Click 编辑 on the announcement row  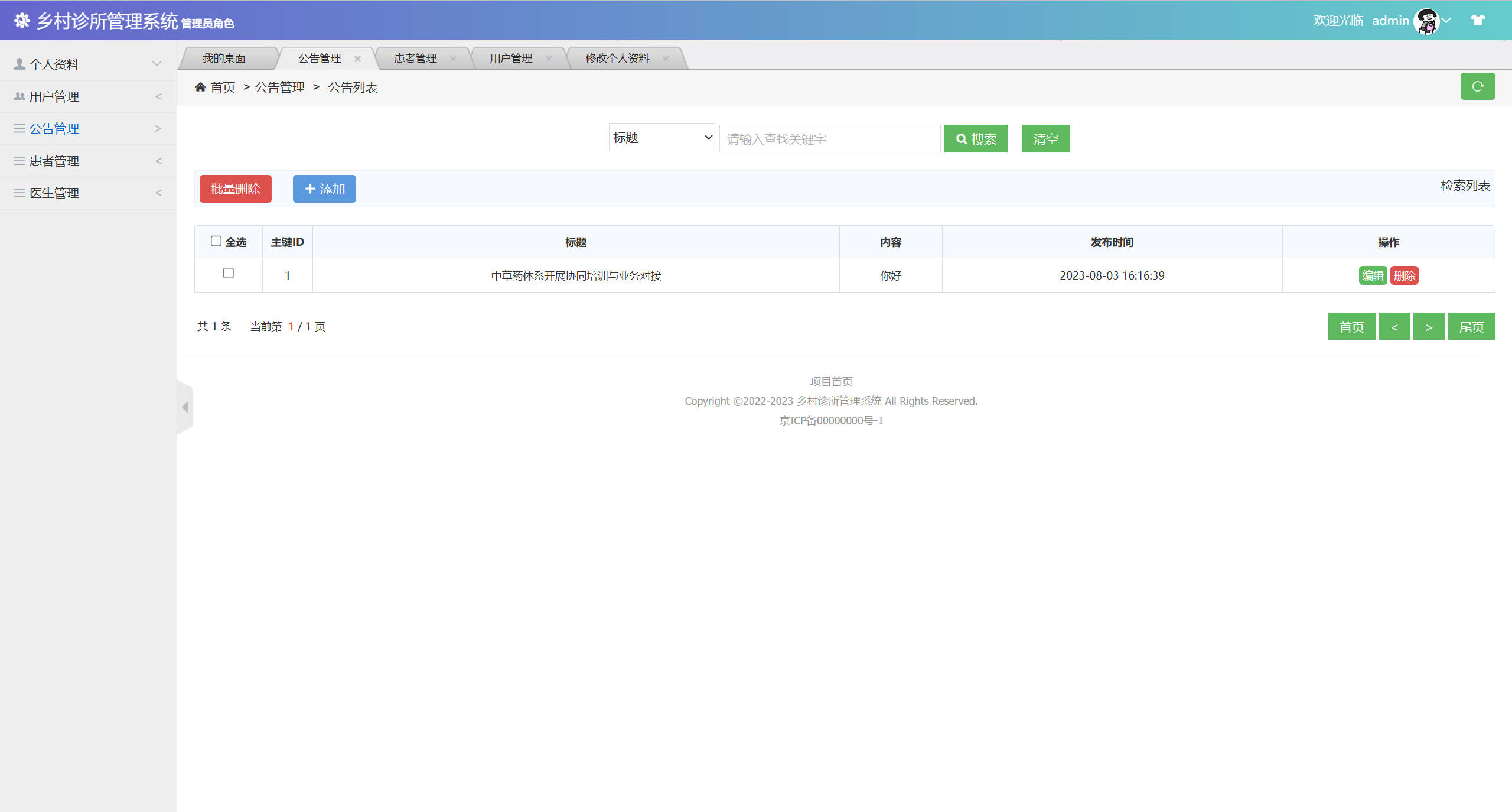(1373, 275)
